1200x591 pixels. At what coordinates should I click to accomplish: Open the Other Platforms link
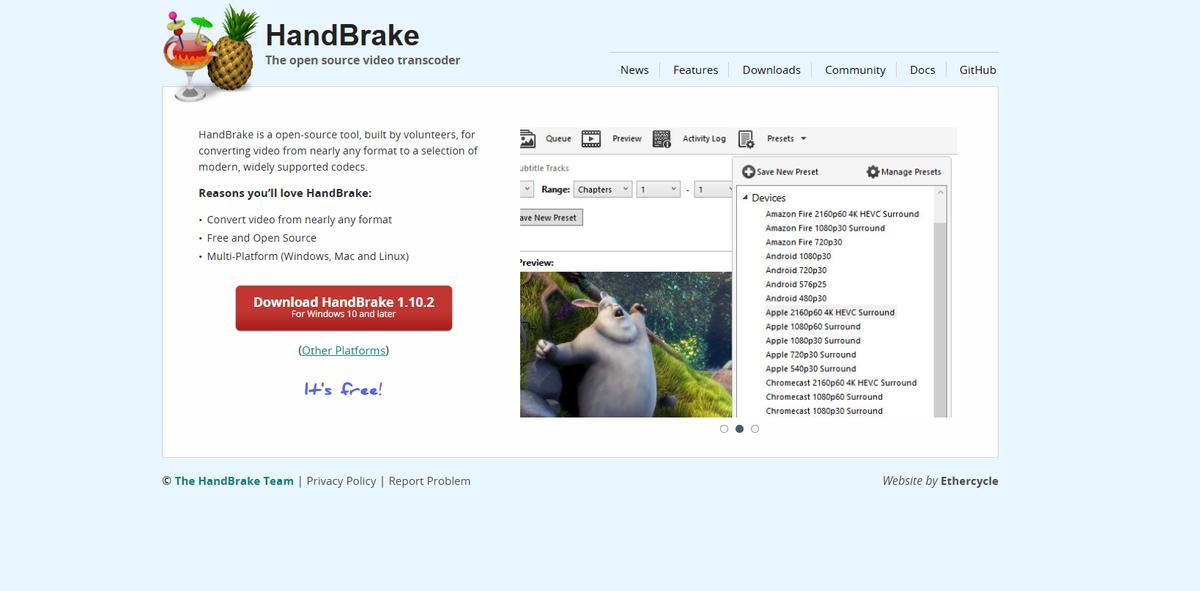[343, 351]
